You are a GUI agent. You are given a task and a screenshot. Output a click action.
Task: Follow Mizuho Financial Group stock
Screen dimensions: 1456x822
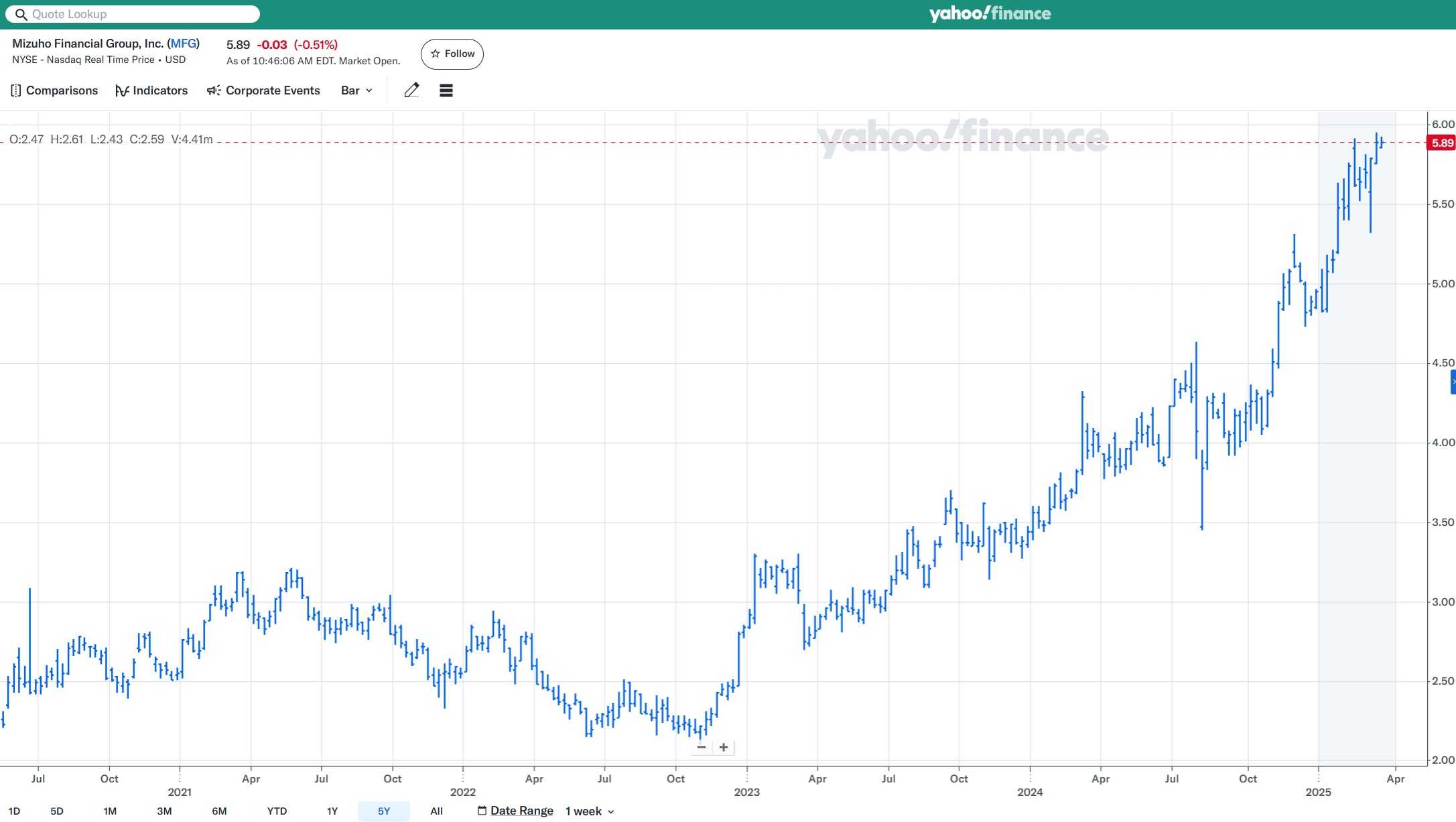(452, 54)
